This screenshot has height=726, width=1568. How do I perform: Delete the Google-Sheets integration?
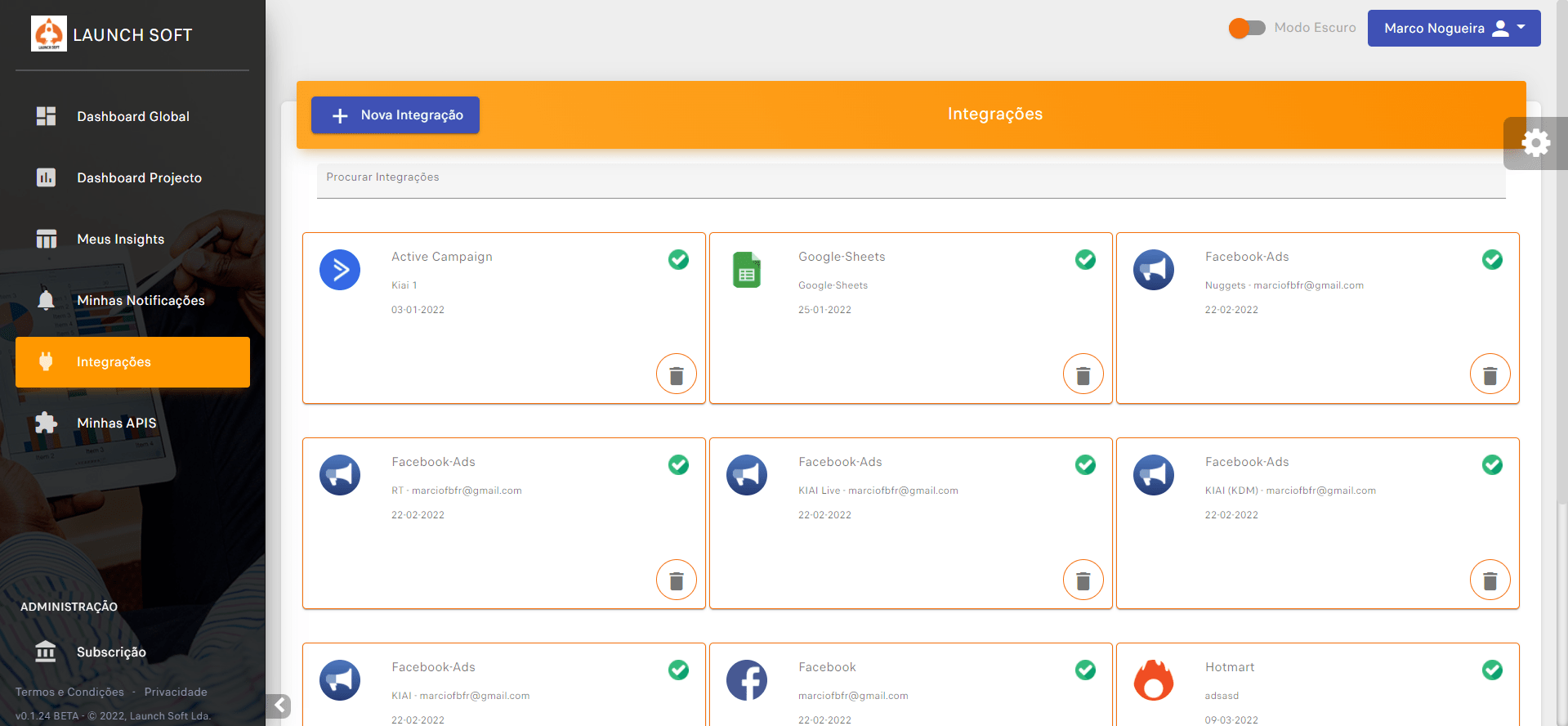tap(1083, 374)
